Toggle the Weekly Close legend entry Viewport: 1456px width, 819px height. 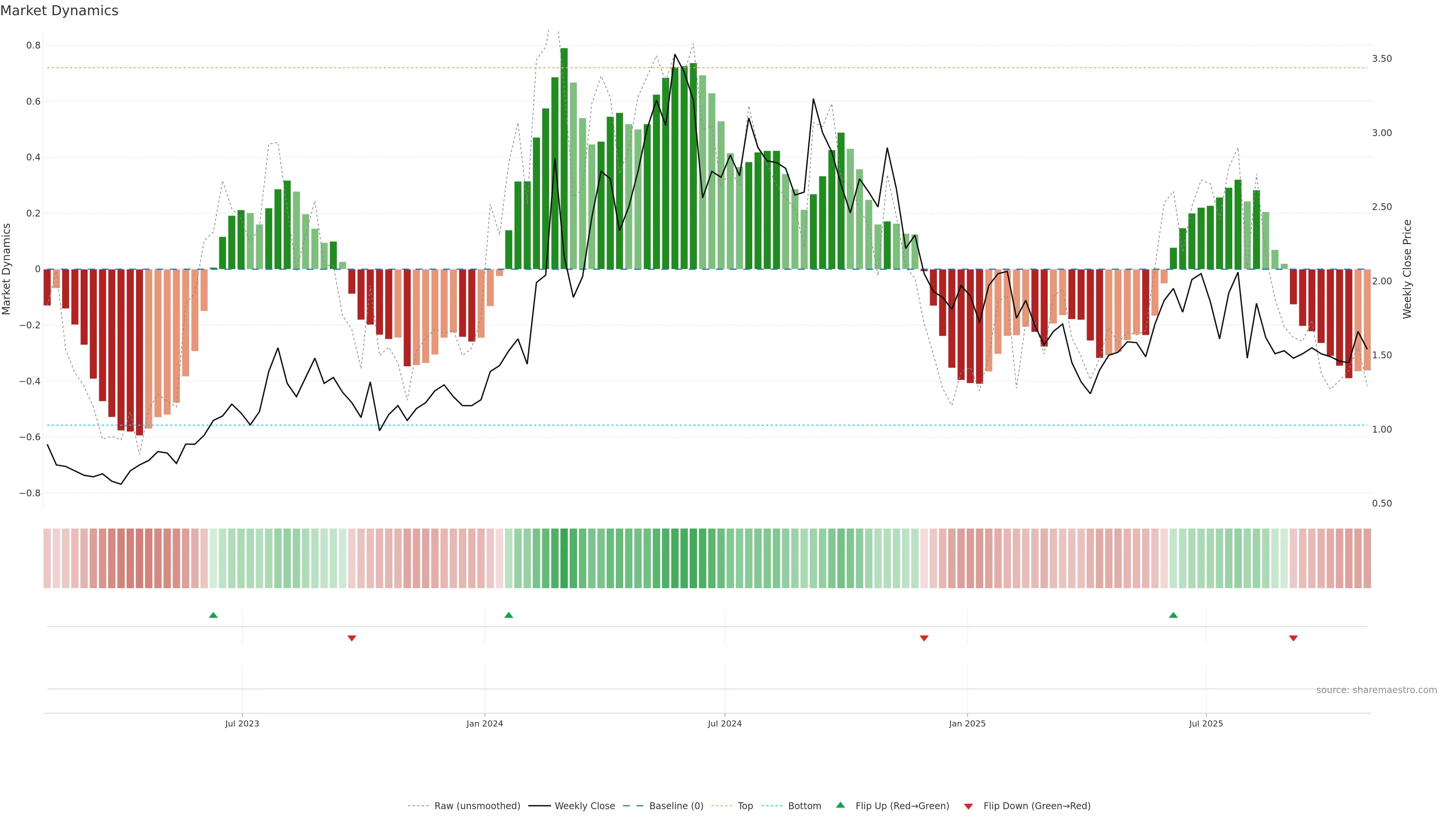(584, 806)
